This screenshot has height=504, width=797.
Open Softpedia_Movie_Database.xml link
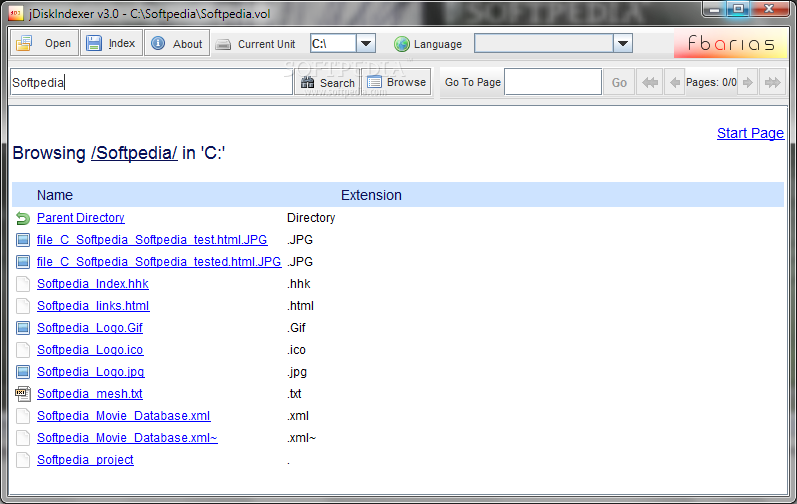(x=124, y=416)
